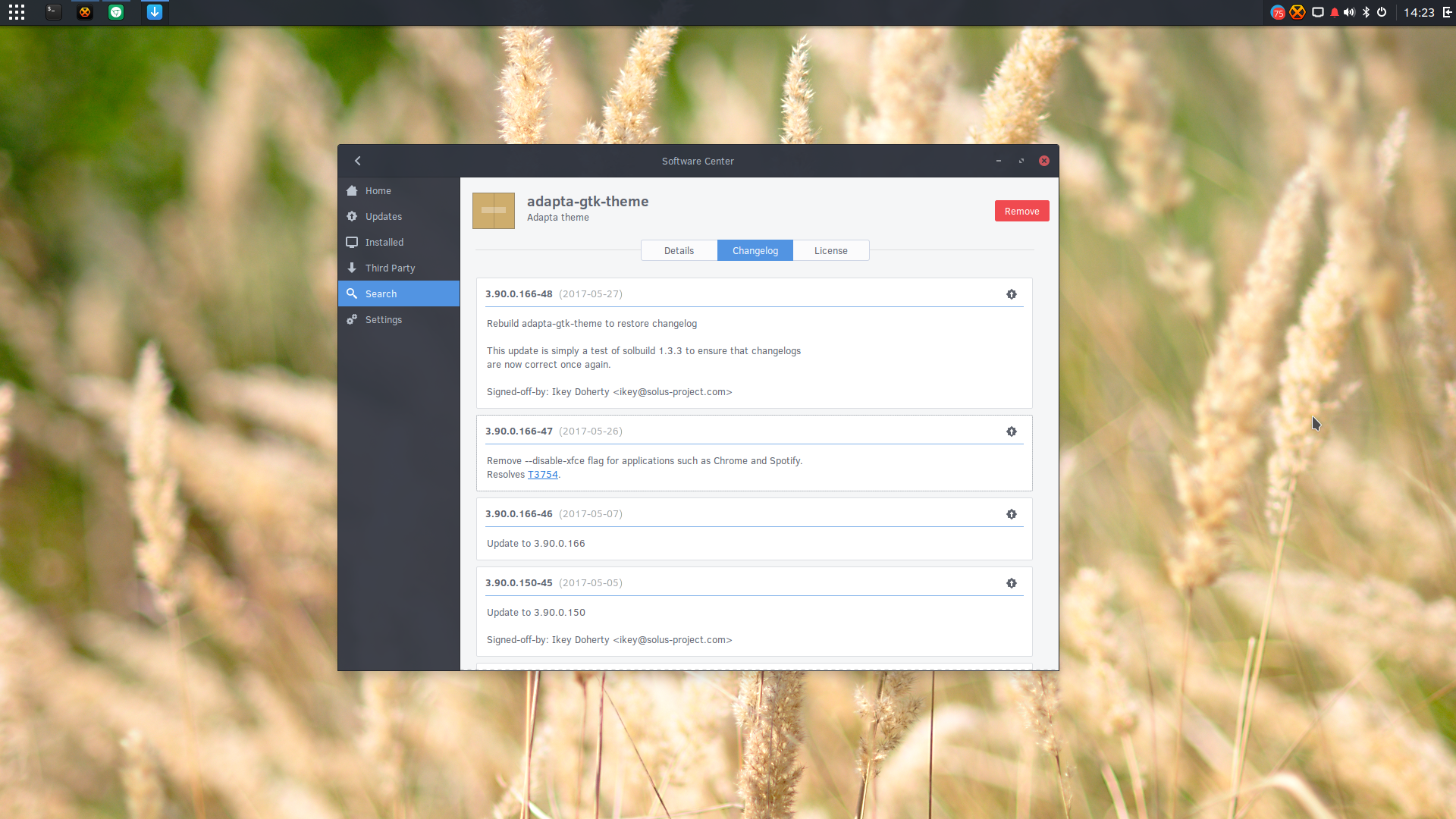Click the Third Party download arrow icon
Screen dimensions: 1456x819
352,268
